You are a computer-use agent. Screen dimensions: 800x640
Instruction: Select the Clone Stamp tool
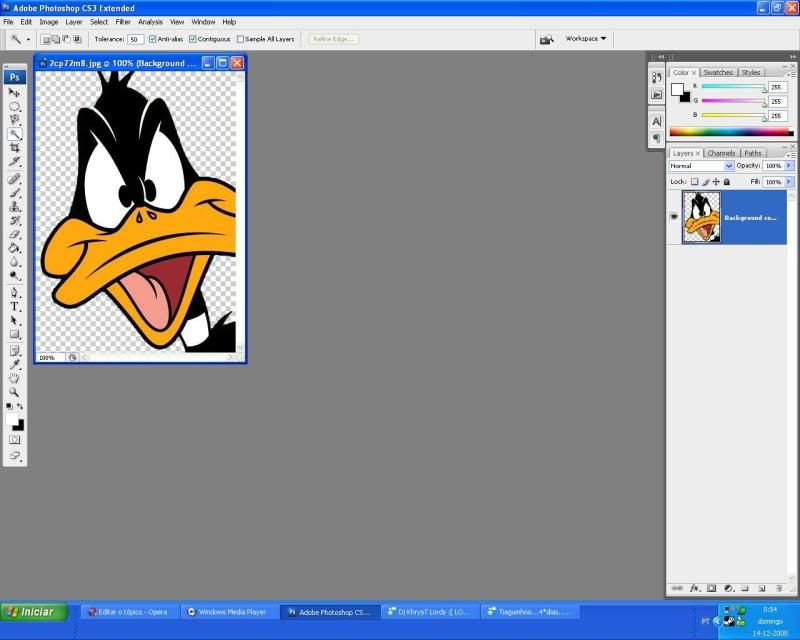pyautogui.click(x=14, y=207)
